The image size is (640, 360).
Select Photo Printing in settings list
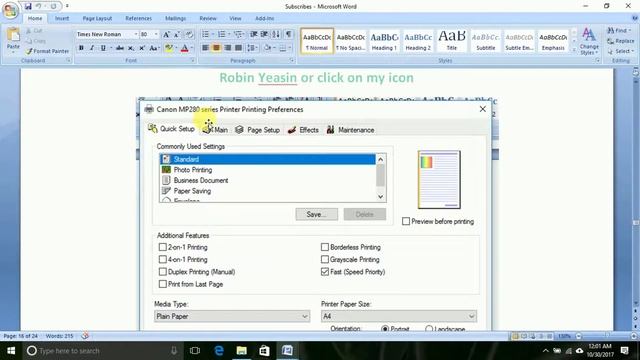click(x=267, y=170)
